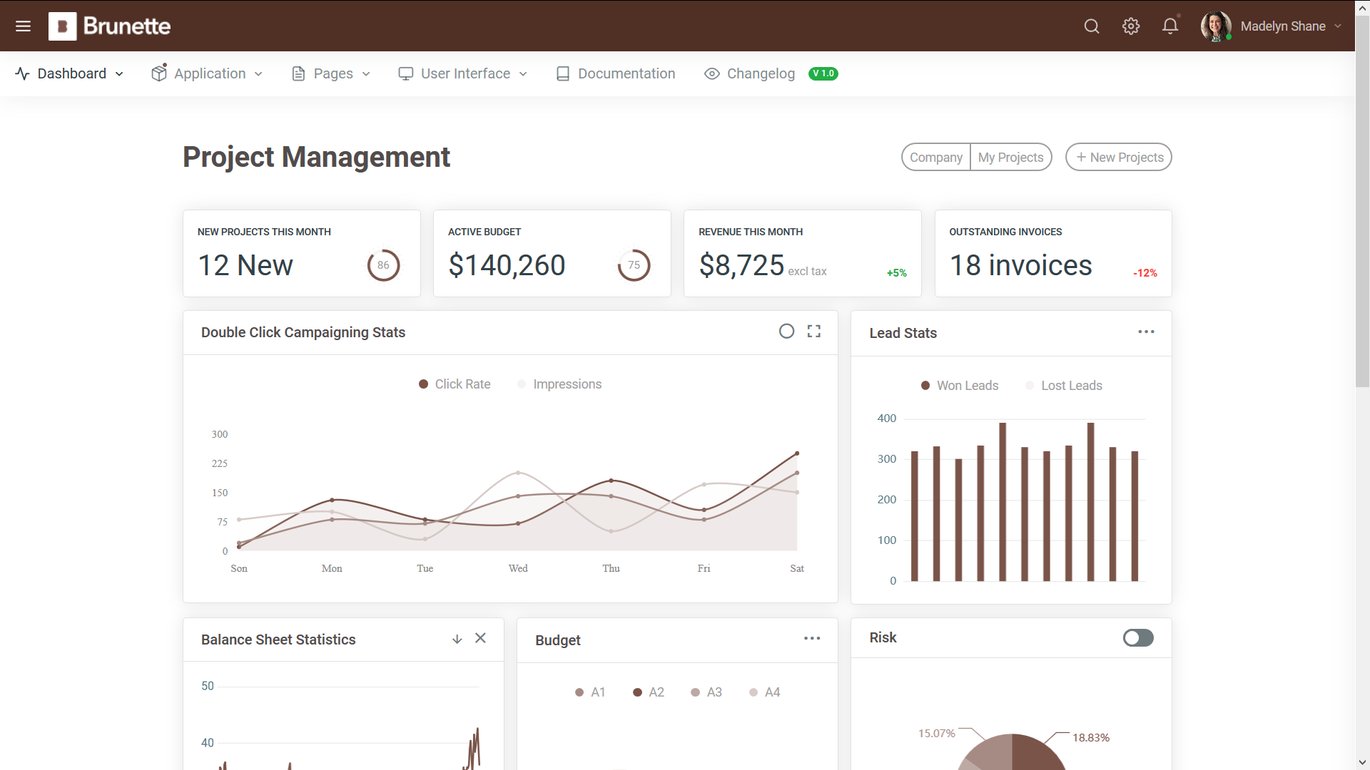Open Lead Stats more options menu
This screenshot has width=1370, height=770.
coord(1146,332)
